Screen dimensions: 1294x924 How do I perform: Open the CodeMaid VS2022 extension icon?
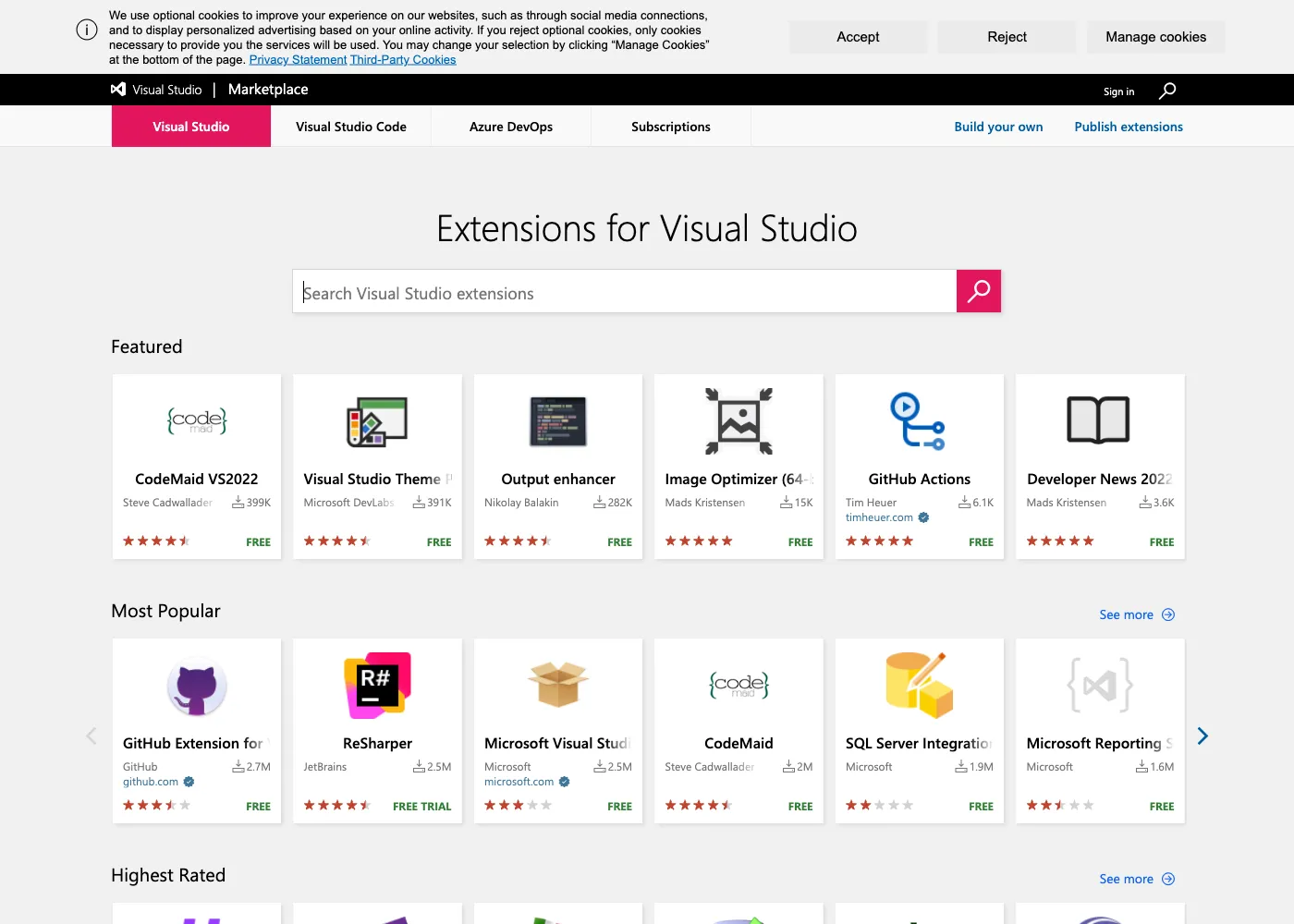click(x=197, y=421)
